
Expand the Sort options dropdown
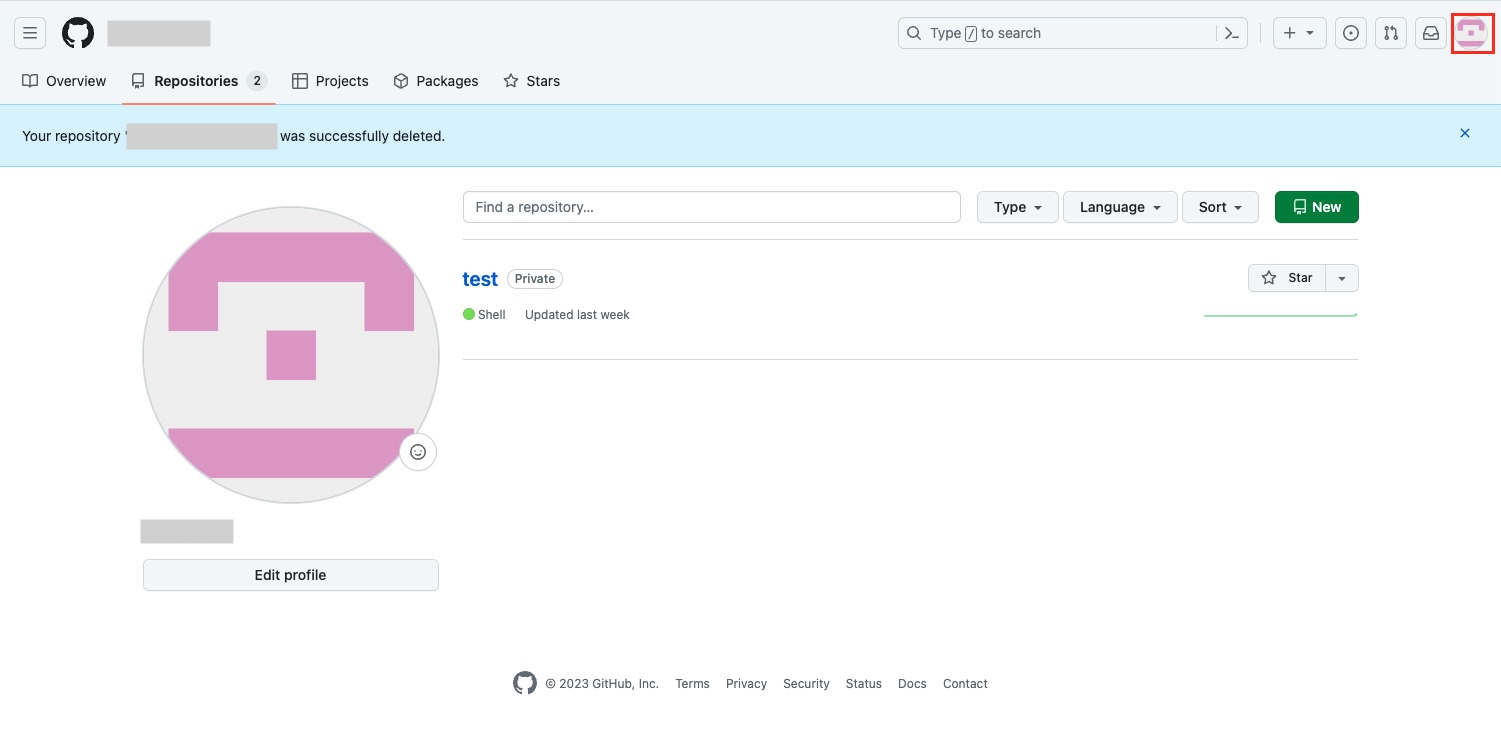click(1220, 207)
